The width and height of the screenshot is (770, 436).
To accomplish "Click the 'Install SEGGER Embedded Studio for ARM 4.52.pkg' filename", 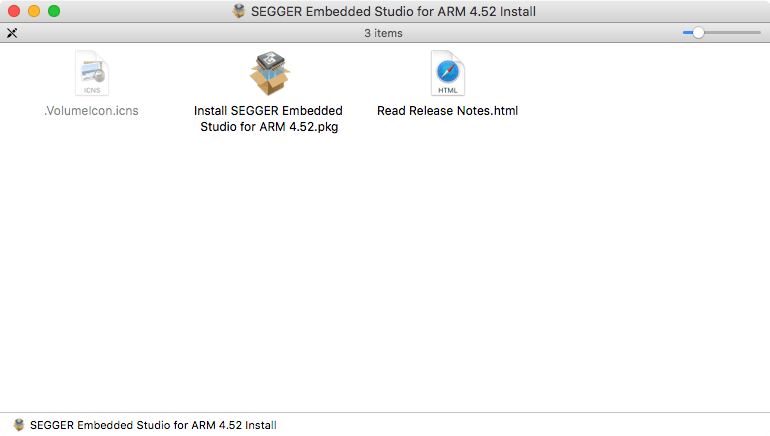I will [268, 119].
